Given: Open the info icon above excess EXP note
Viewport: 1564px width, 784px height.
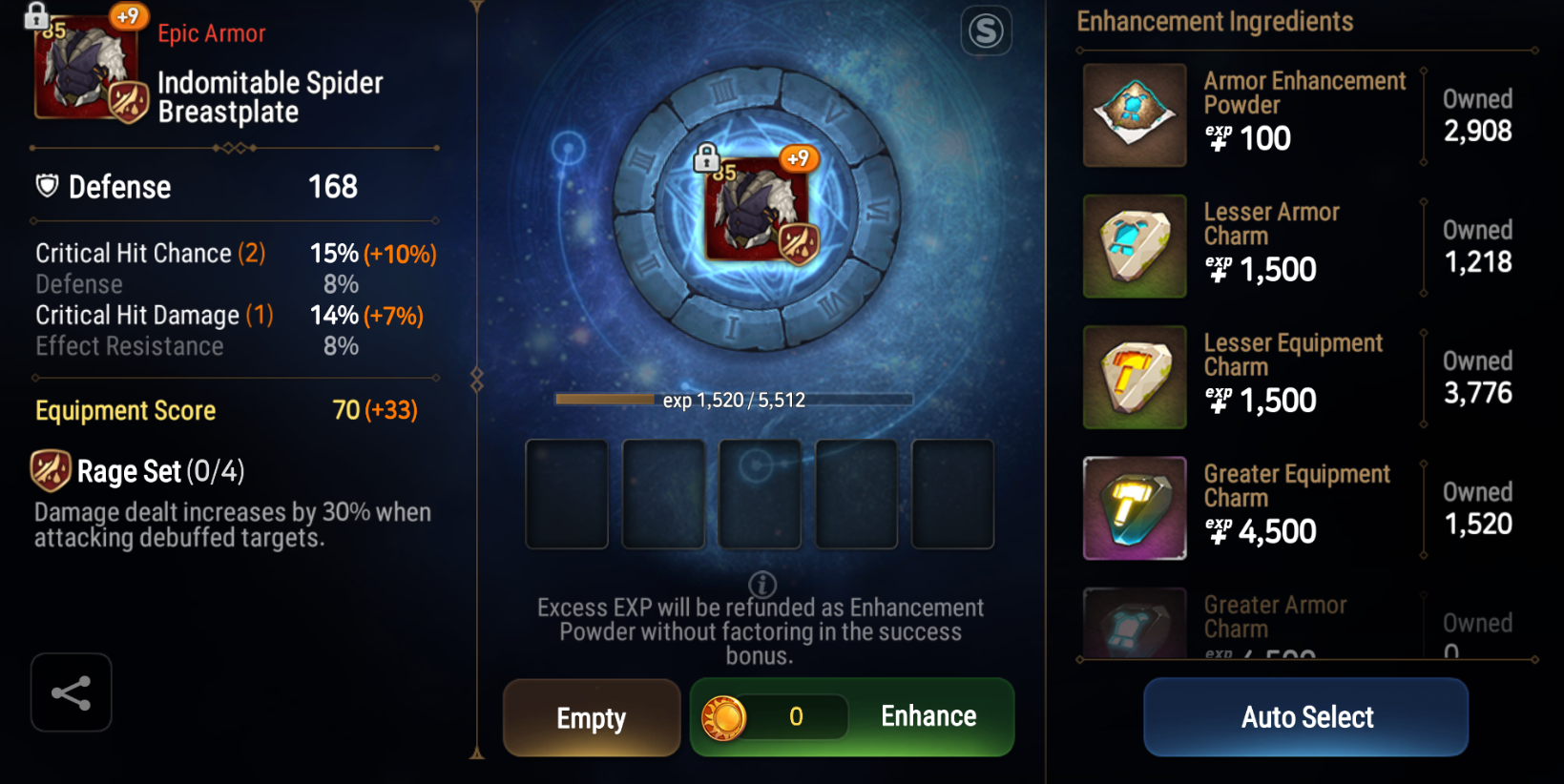Looking at the screenshot, I should click(761, 584).
